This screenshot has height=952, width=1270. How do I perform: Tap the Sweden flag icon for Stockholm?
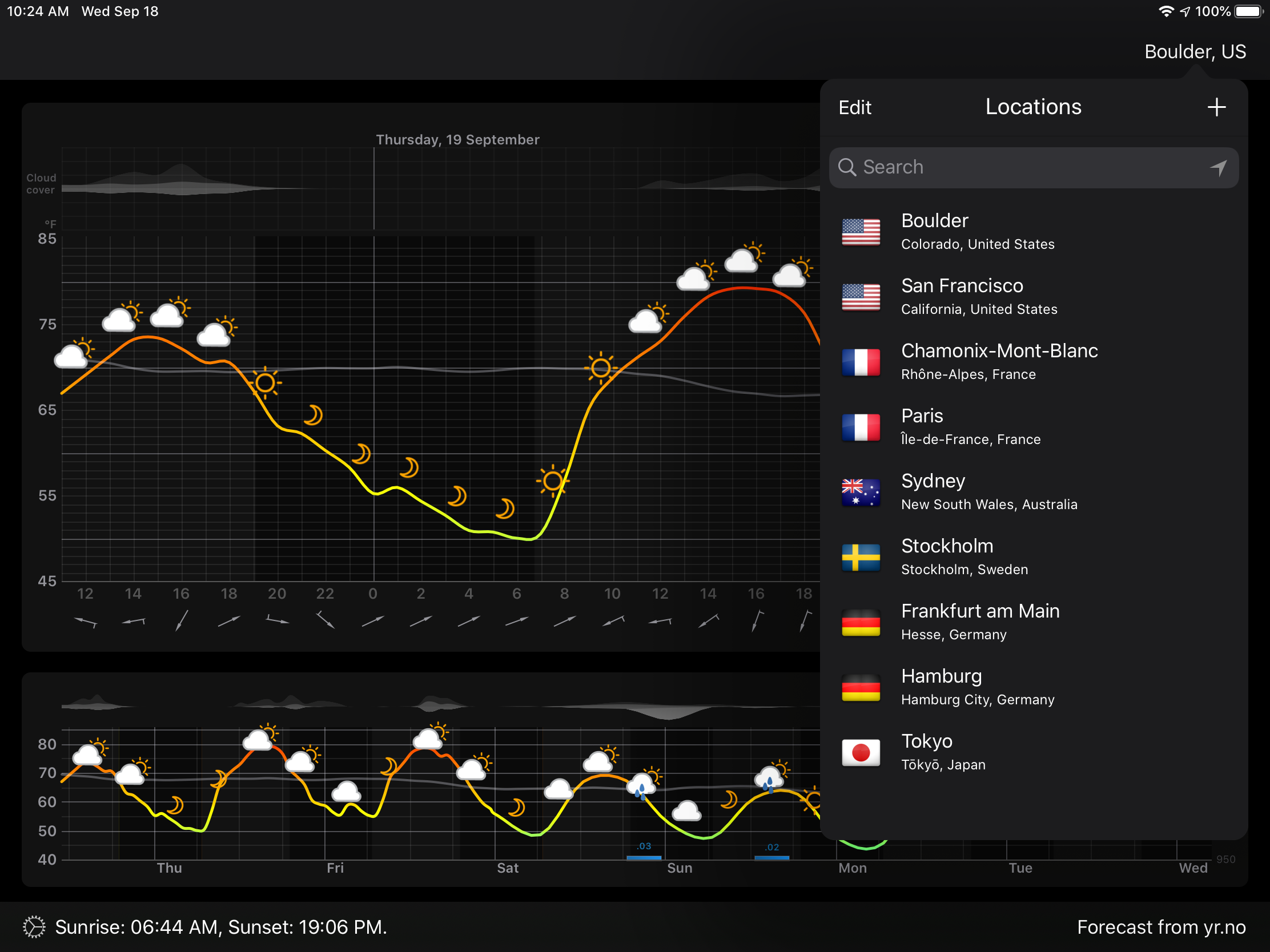(x=860, y=557)
